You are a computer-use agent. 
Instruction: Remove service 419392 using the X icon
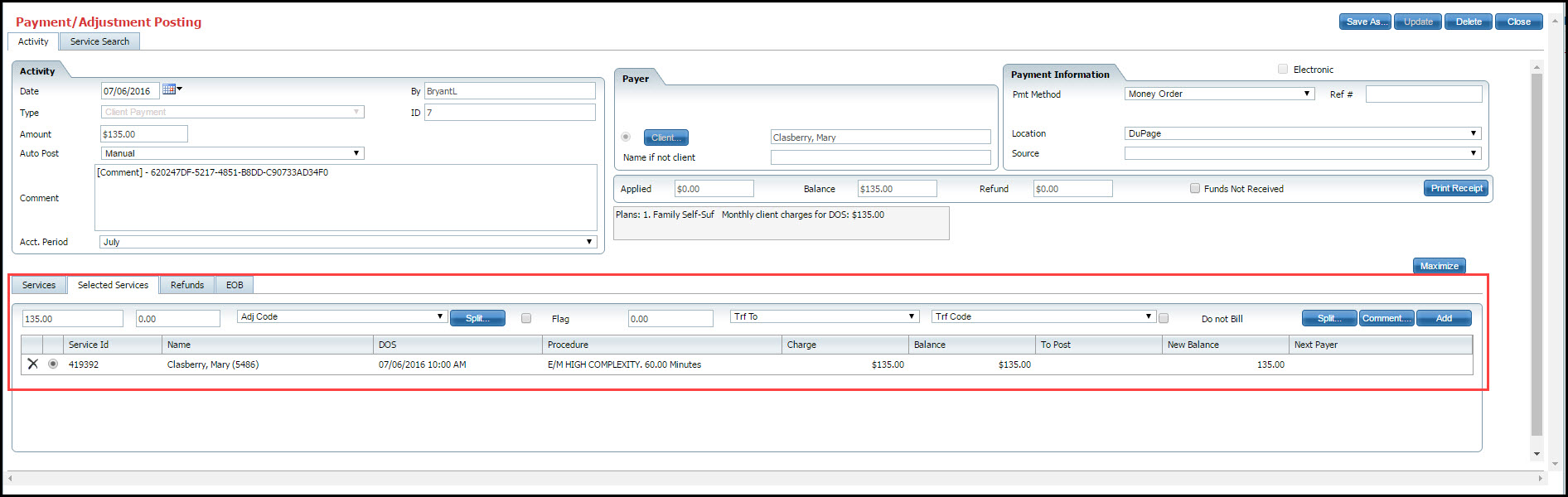click(33, 364)
